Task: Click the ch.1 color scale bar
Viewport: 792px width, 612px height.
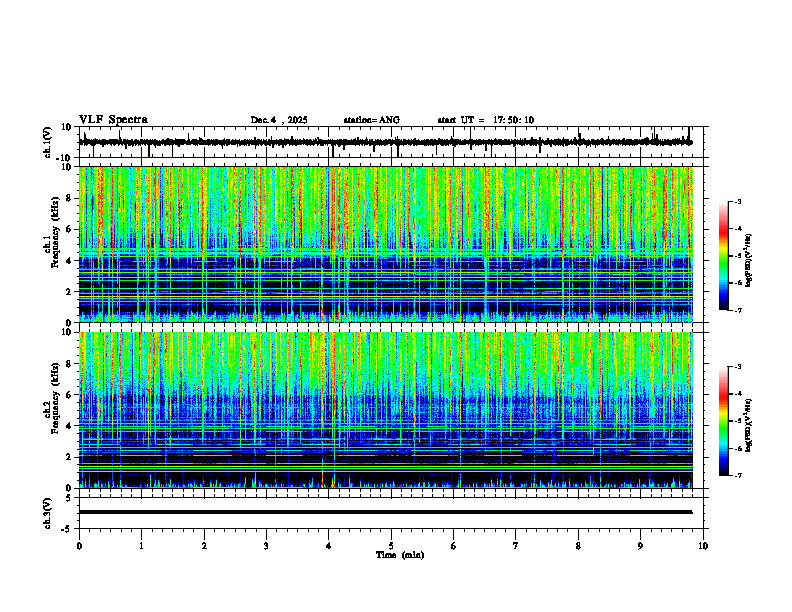Action: (723, 256)
